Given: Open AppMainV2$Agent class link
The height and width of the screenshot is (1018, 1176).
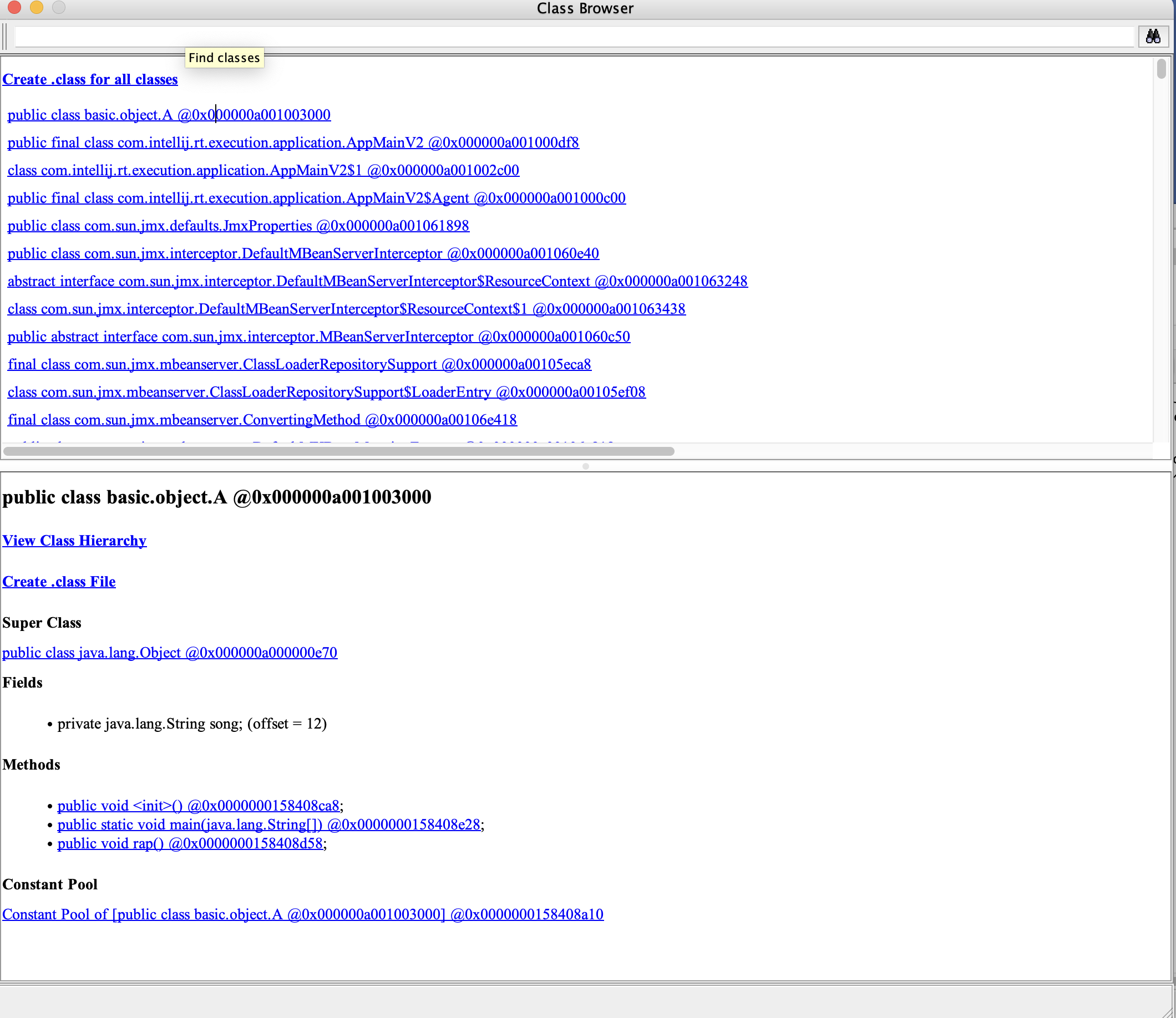Looking at the screenshot, I should coord(316,198).
